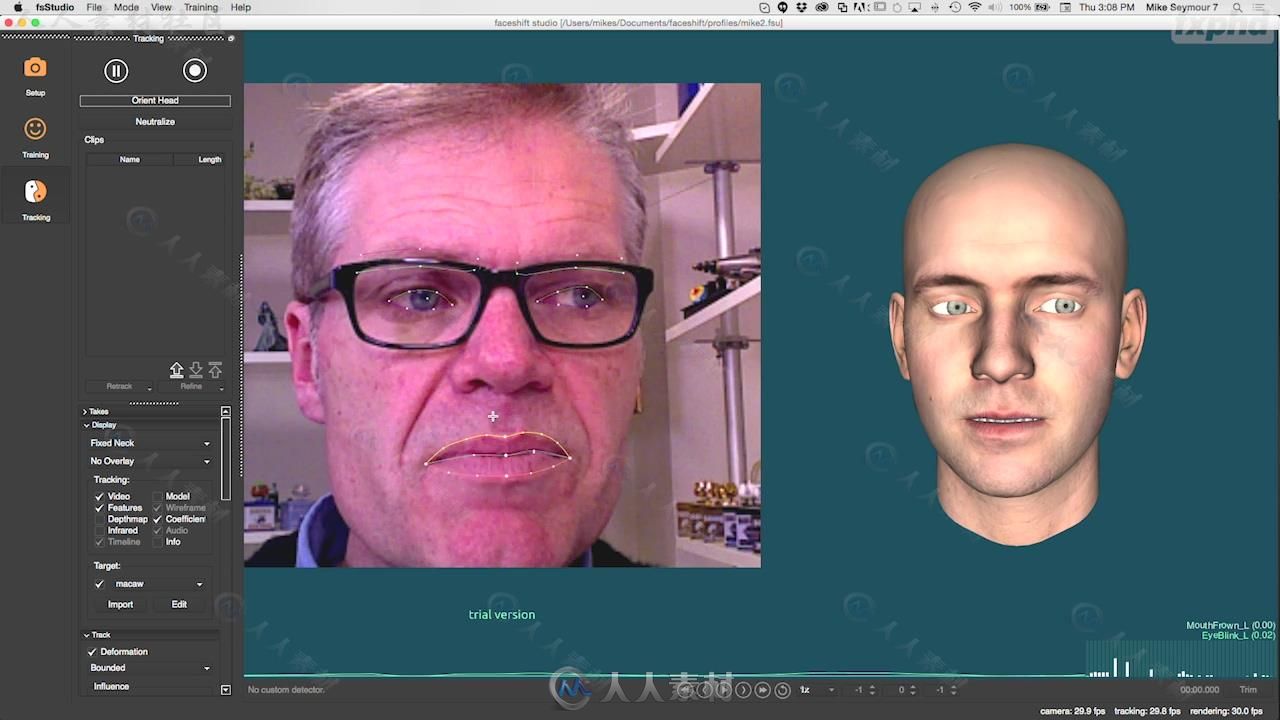Uncheck the Features display checkbox
This screenshot has height=720, width=1280.
[99, 508]
